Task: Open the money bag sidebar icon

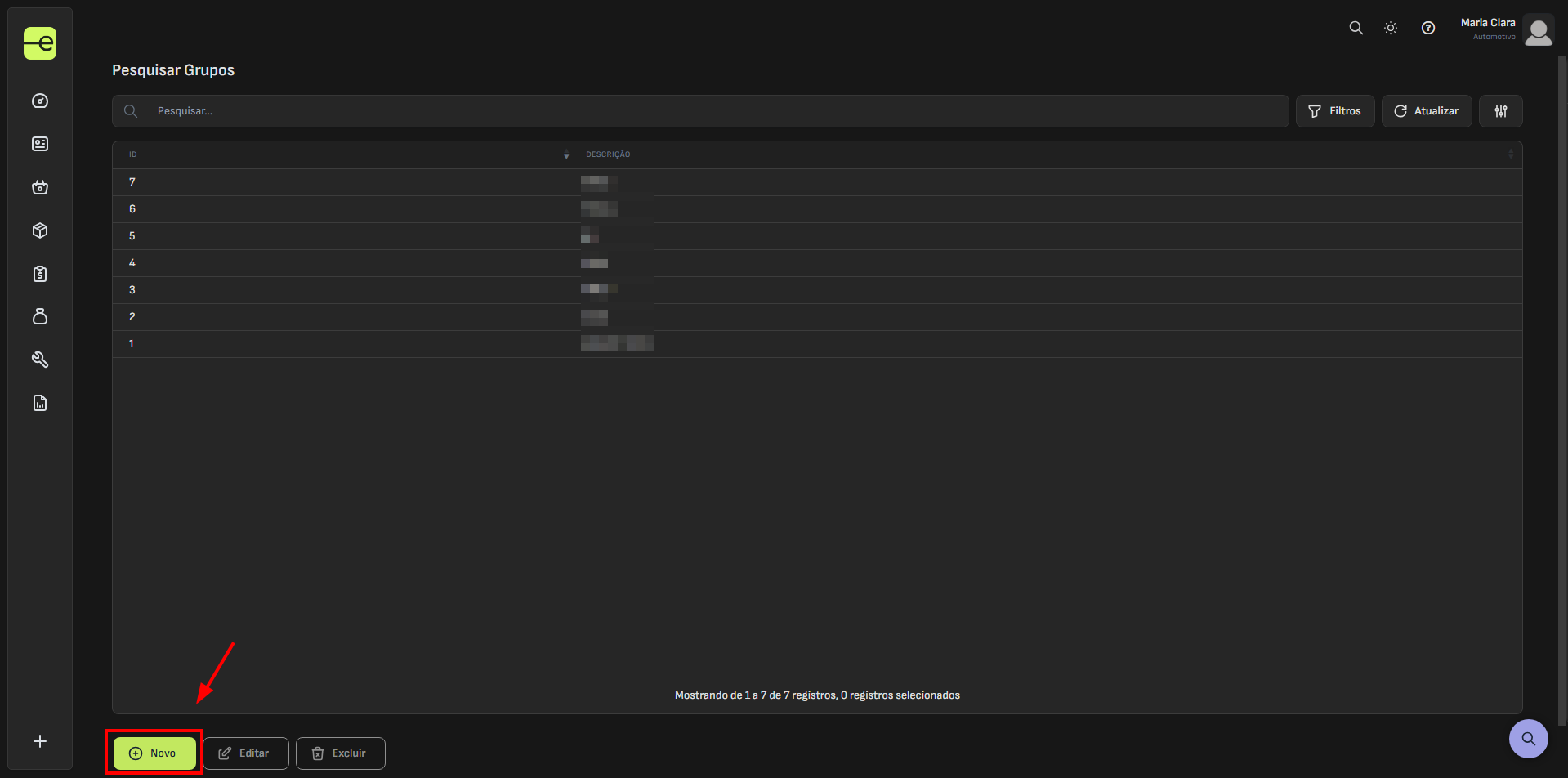Action: [x=40, y=316]
